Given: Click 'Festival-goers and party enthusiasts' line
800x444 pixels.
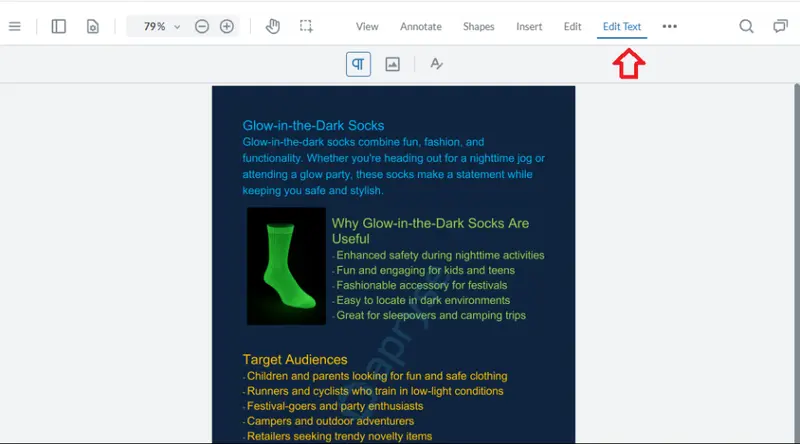Looking at the screenshot, I should [333, 406].
